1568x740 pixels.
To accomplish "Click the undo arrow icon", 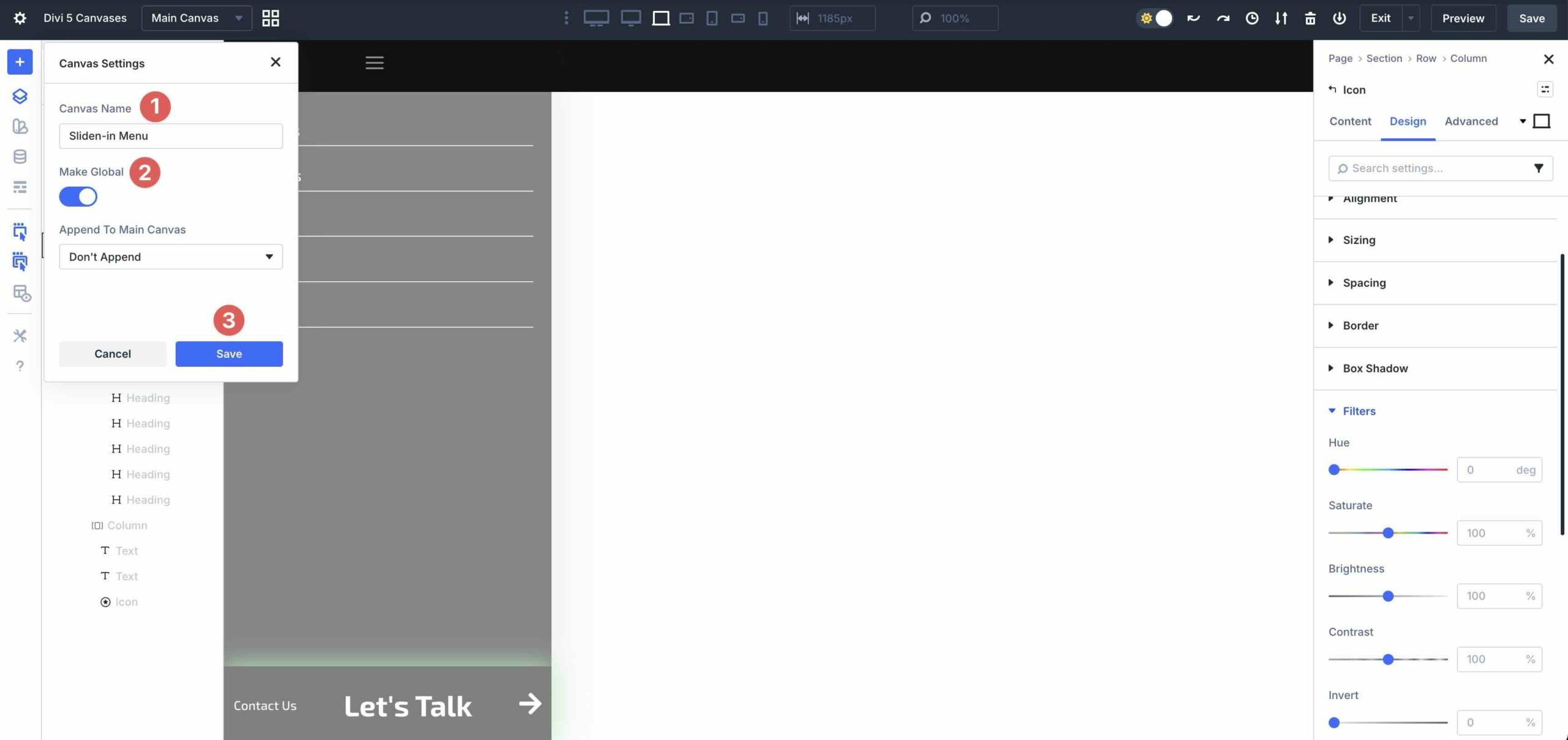I will (1191, 18).
